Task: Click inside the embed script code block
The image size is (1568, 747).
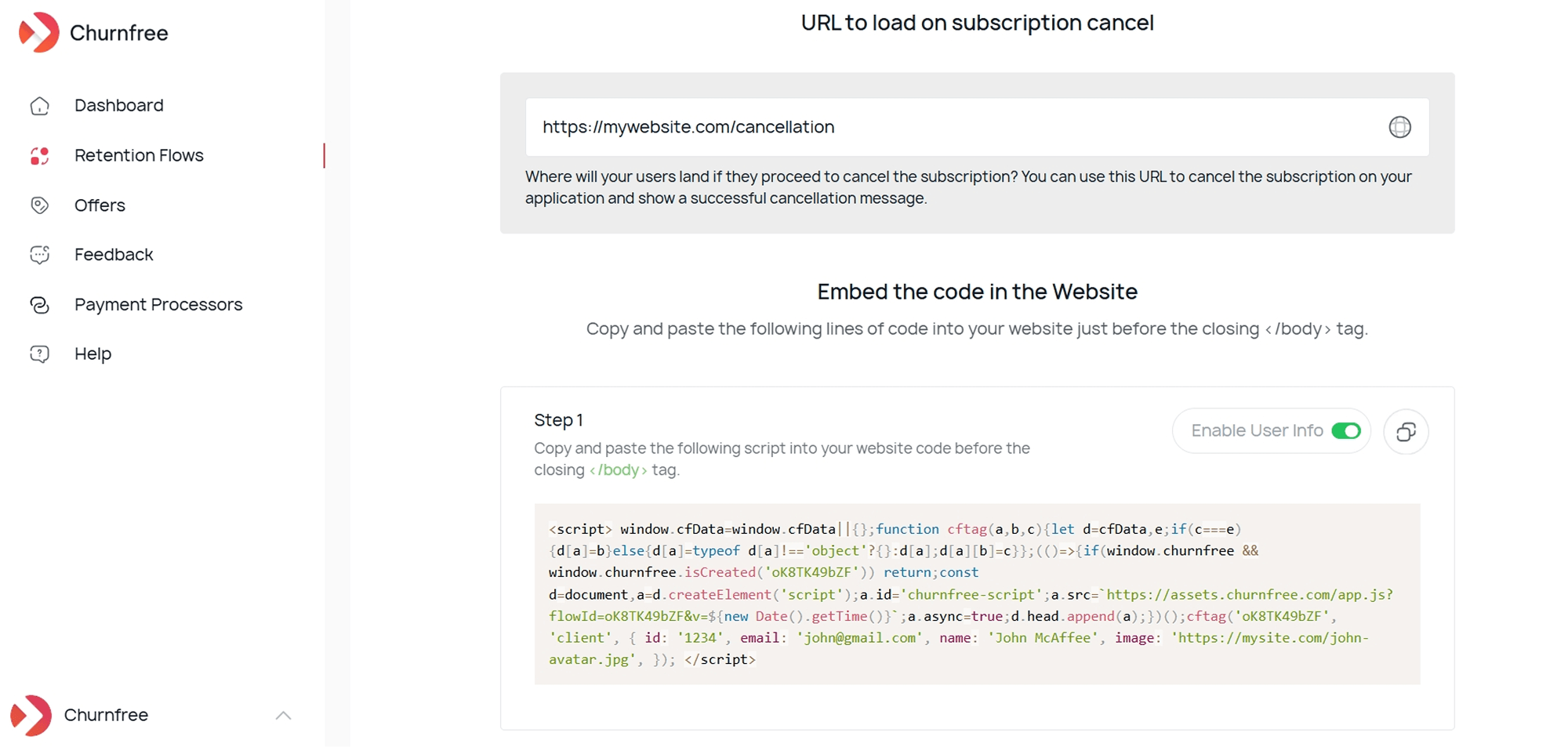Action: [x=977, y=594]
